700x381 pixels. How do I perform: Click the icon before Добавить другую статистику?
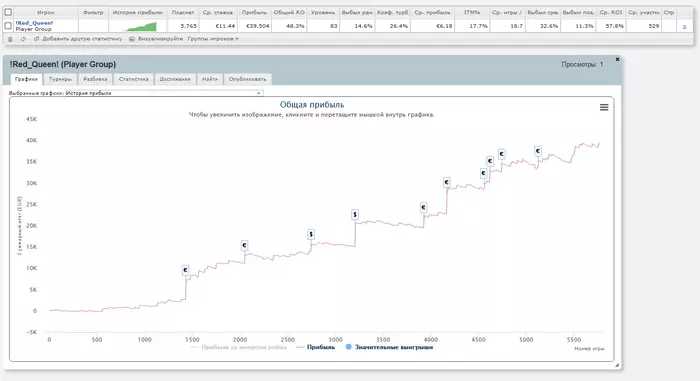[37, 39]
